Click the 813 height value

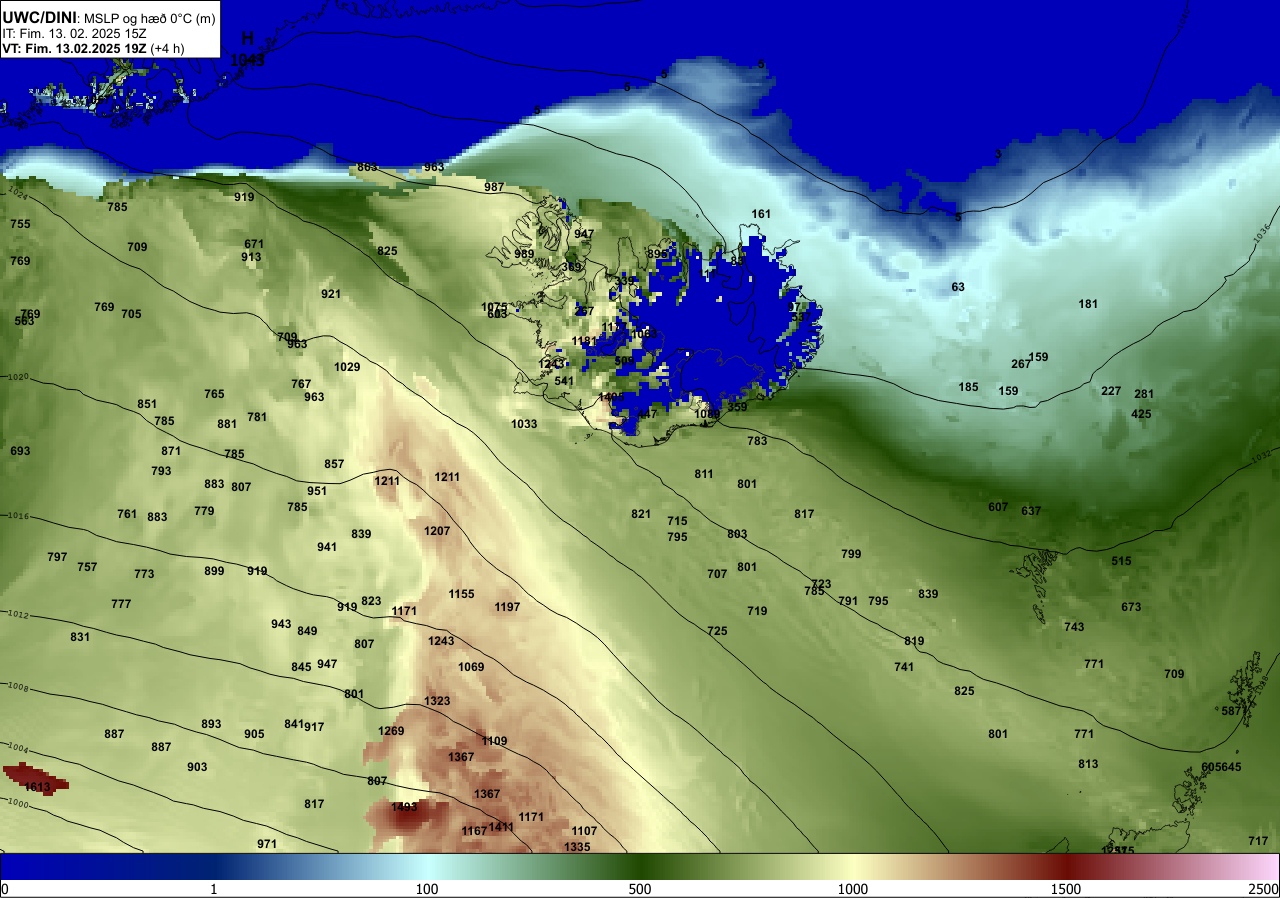point(1088,764)
